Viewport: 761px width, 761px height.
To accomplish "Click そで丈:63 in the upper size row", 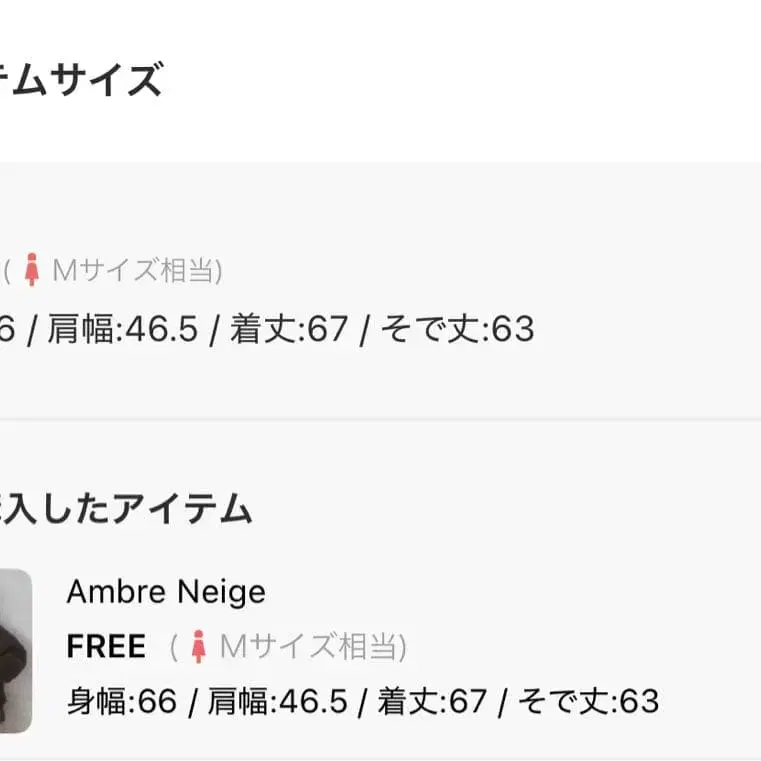I will tap(458, 329).
